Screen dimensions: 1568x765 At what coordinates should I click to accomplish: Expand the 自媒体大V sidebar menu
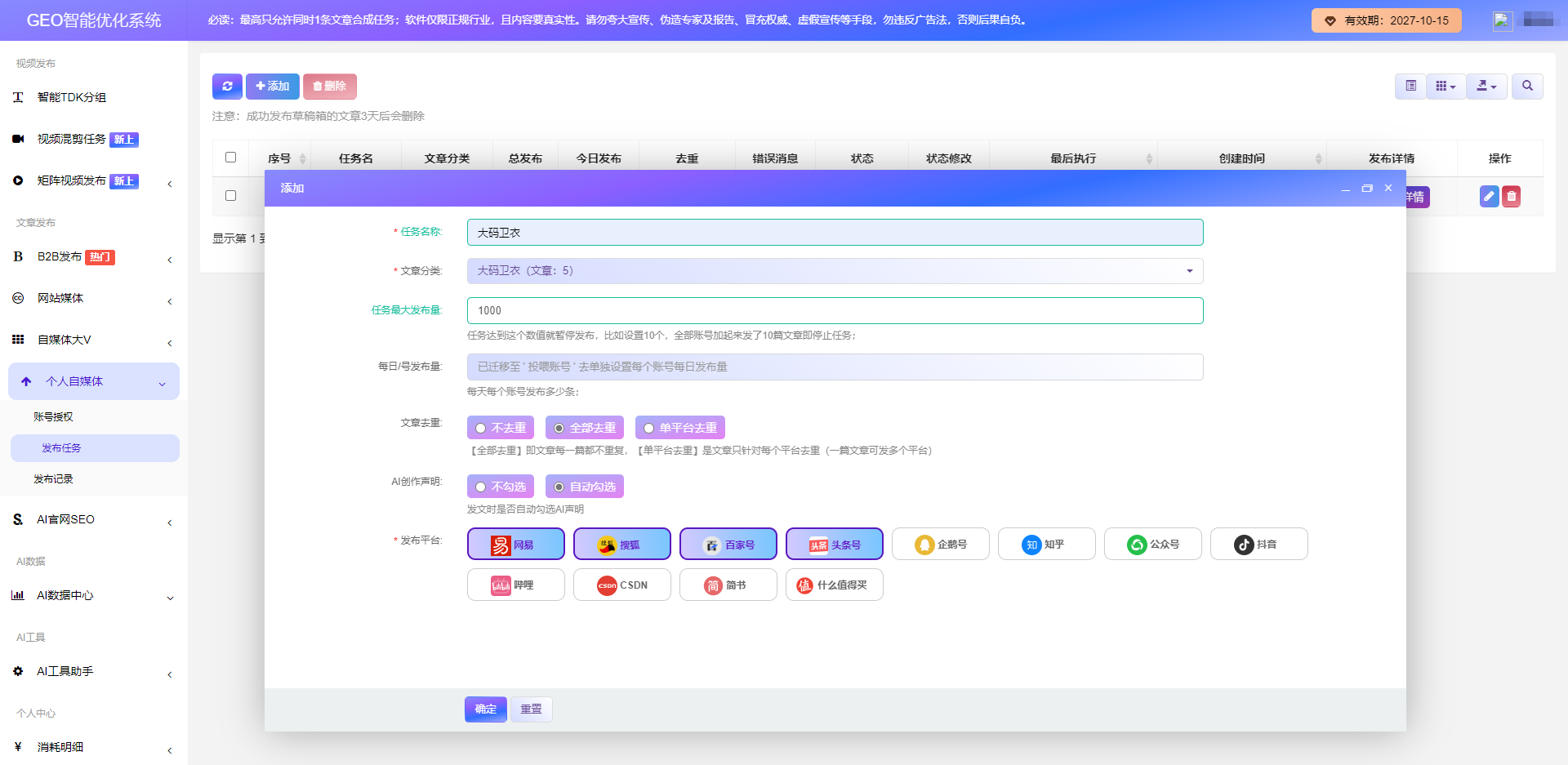click(94, 340)
